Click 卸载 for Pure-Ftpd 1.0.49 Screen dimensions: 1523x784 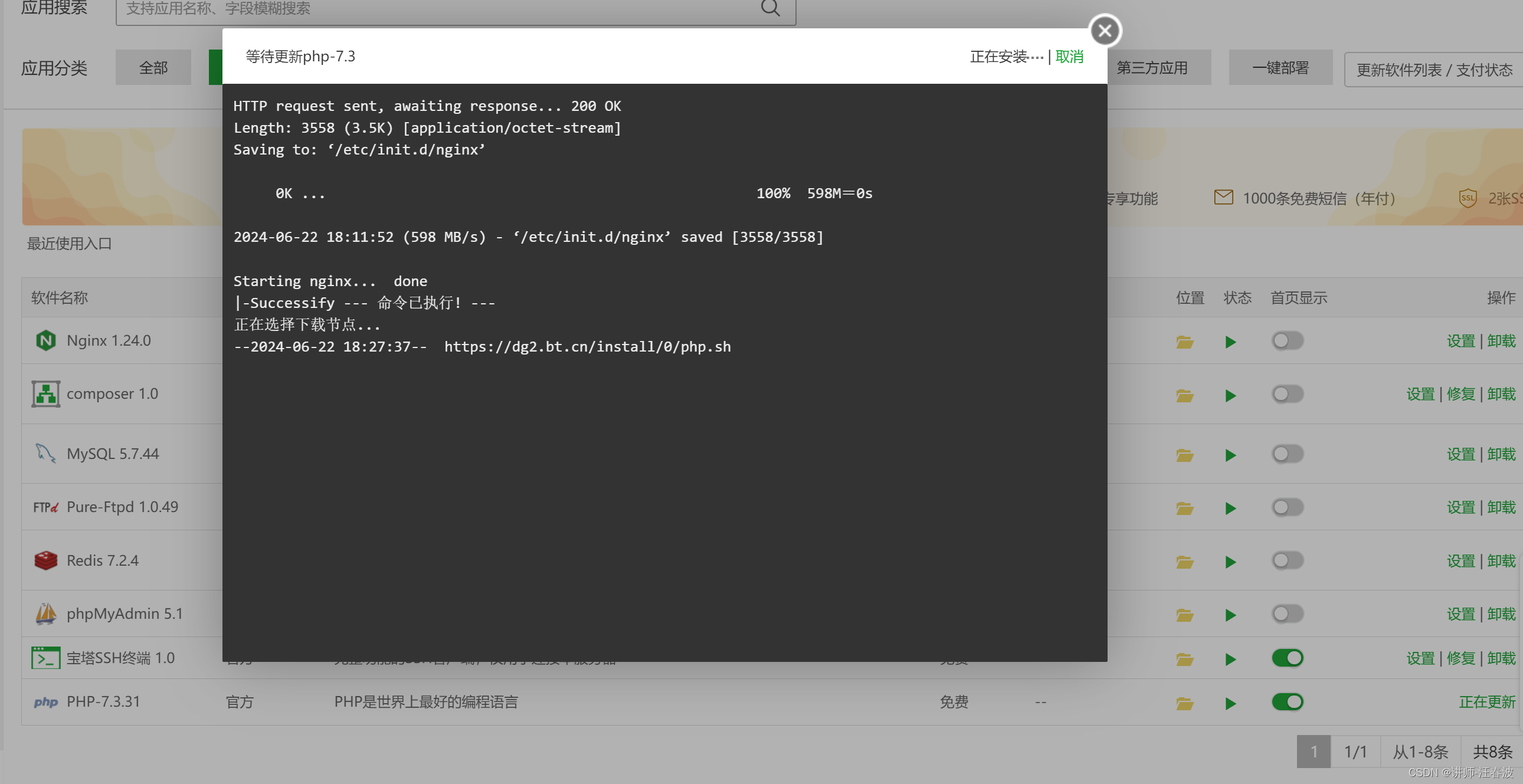click(1502, 507)
